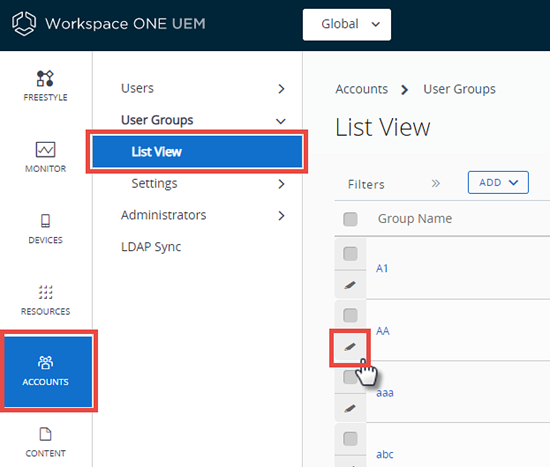Open Settings under User Groups

[154, 184]
